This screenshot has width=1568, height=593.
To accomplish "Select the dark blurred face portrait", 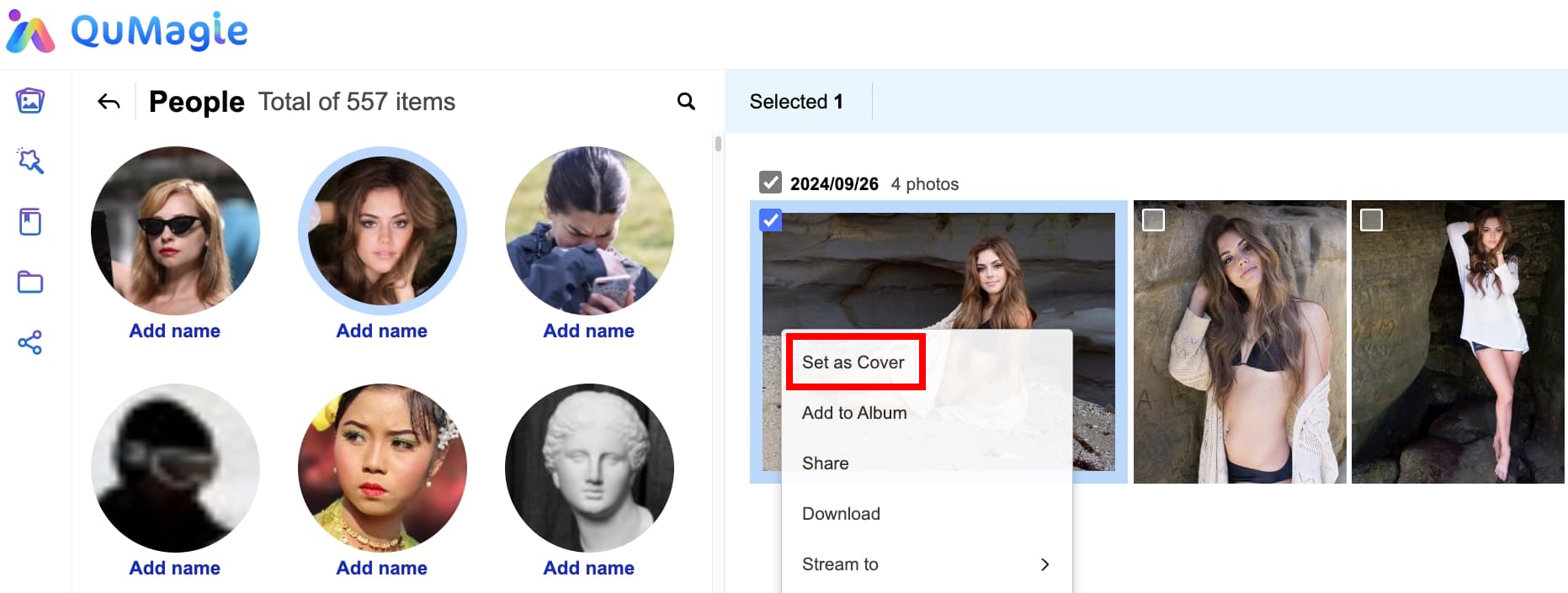I will (x=175, y=468).
